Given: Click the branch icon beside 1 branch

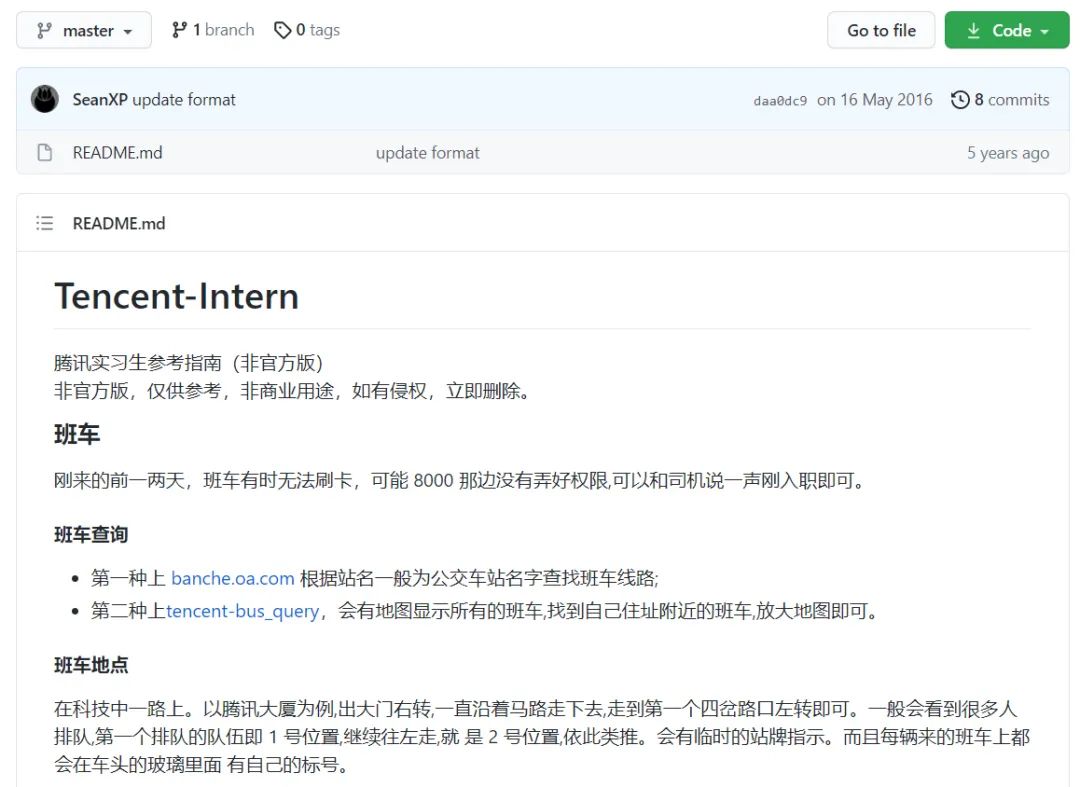Looking at the screenshot, I should click(179, 30).
